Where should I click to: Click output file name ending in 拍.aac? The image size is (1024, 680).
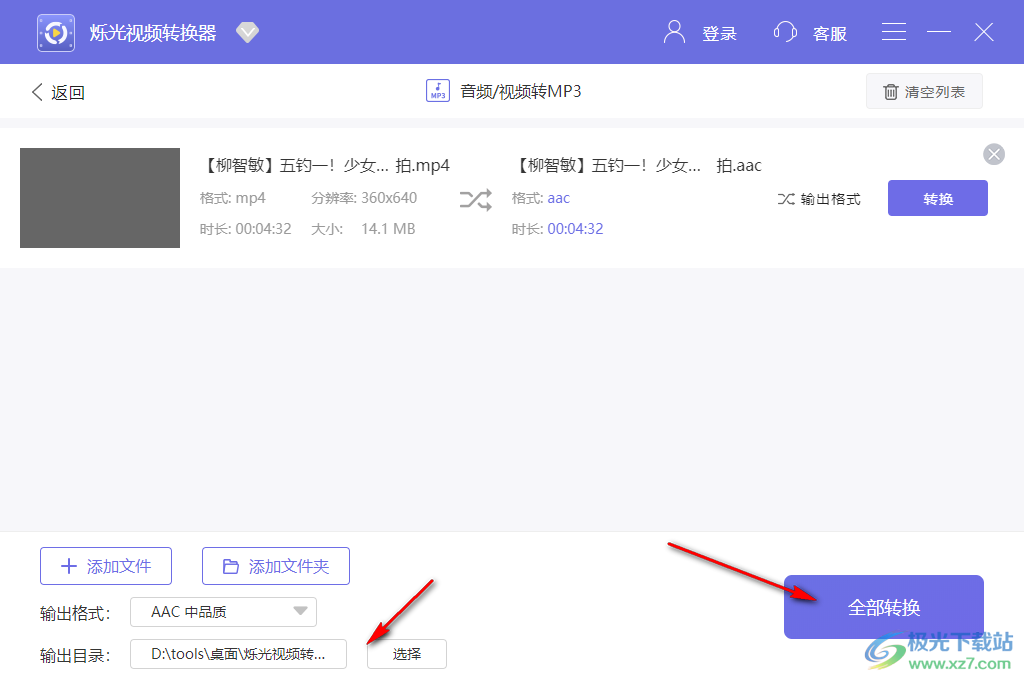click(x=637, y=165)
